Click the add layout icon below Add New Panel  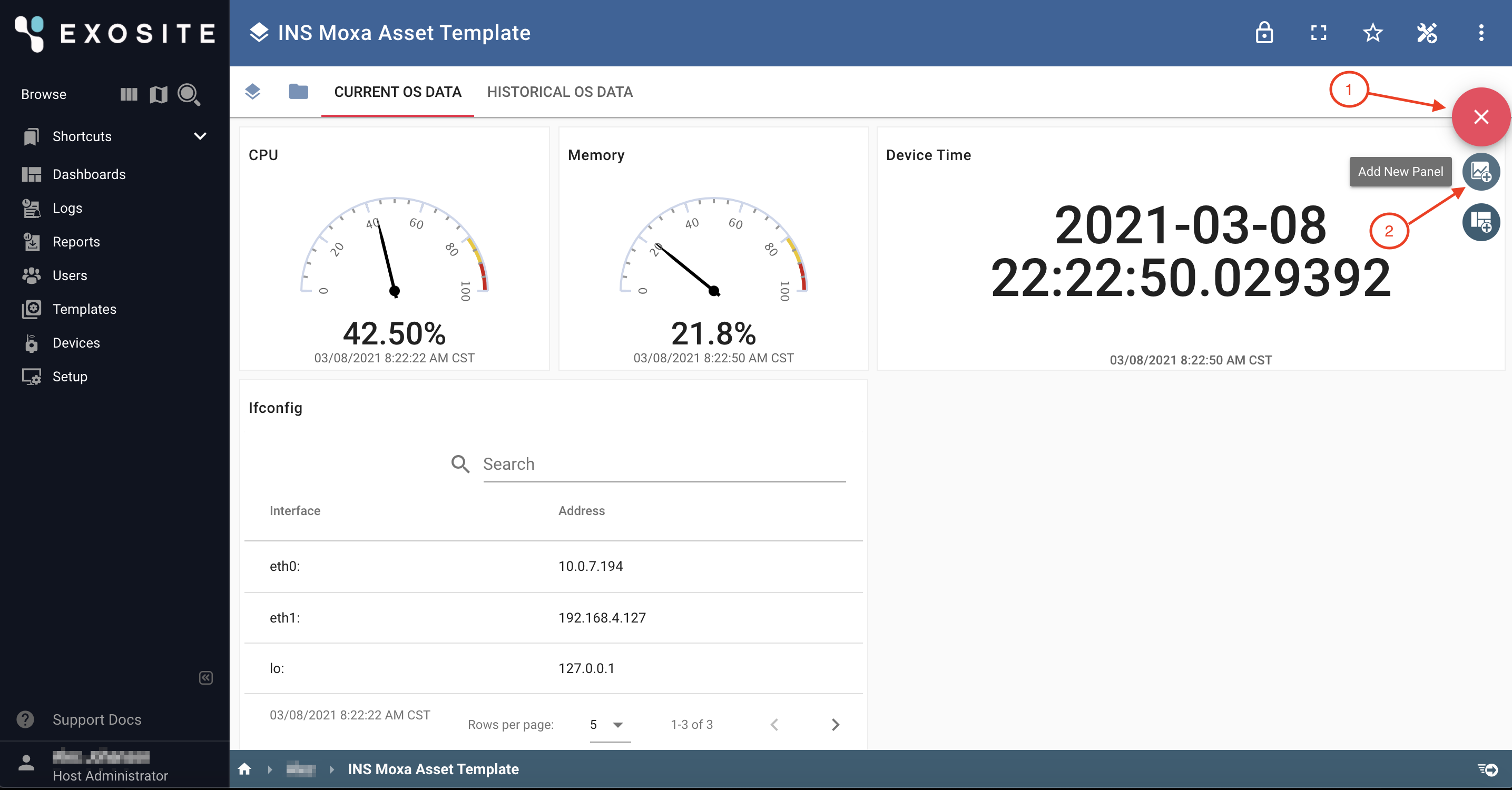point(1481,222)
